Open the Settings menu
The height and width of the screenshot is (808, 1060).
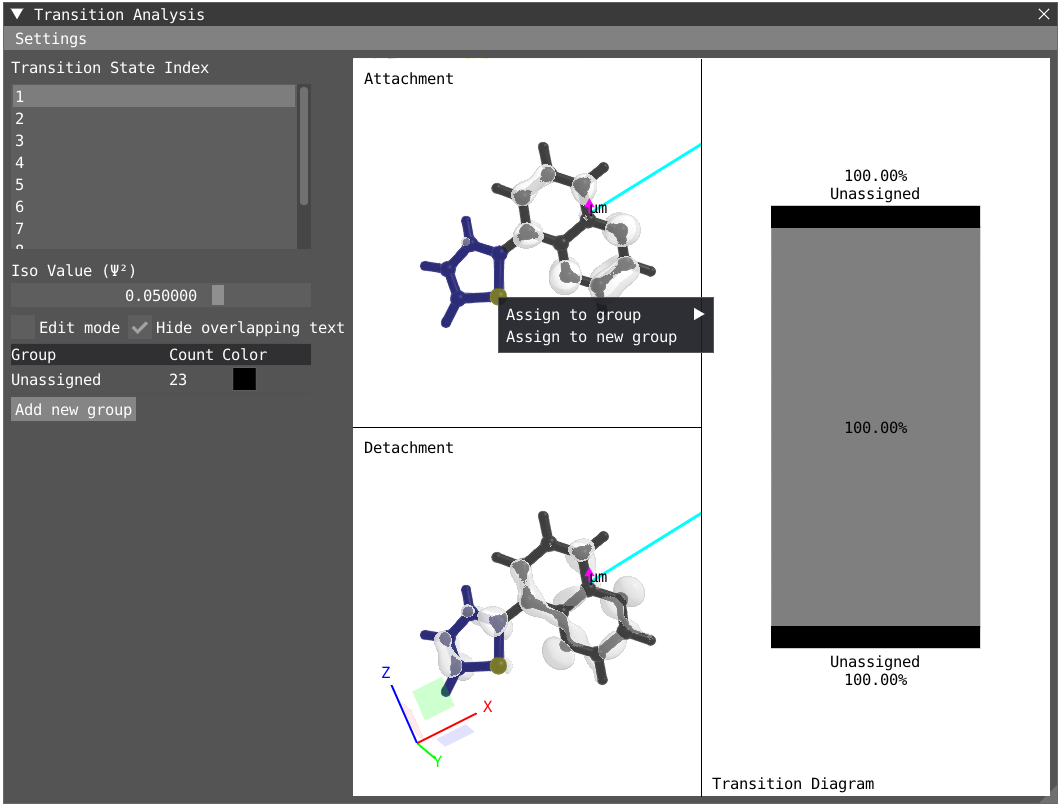point(51,39)
